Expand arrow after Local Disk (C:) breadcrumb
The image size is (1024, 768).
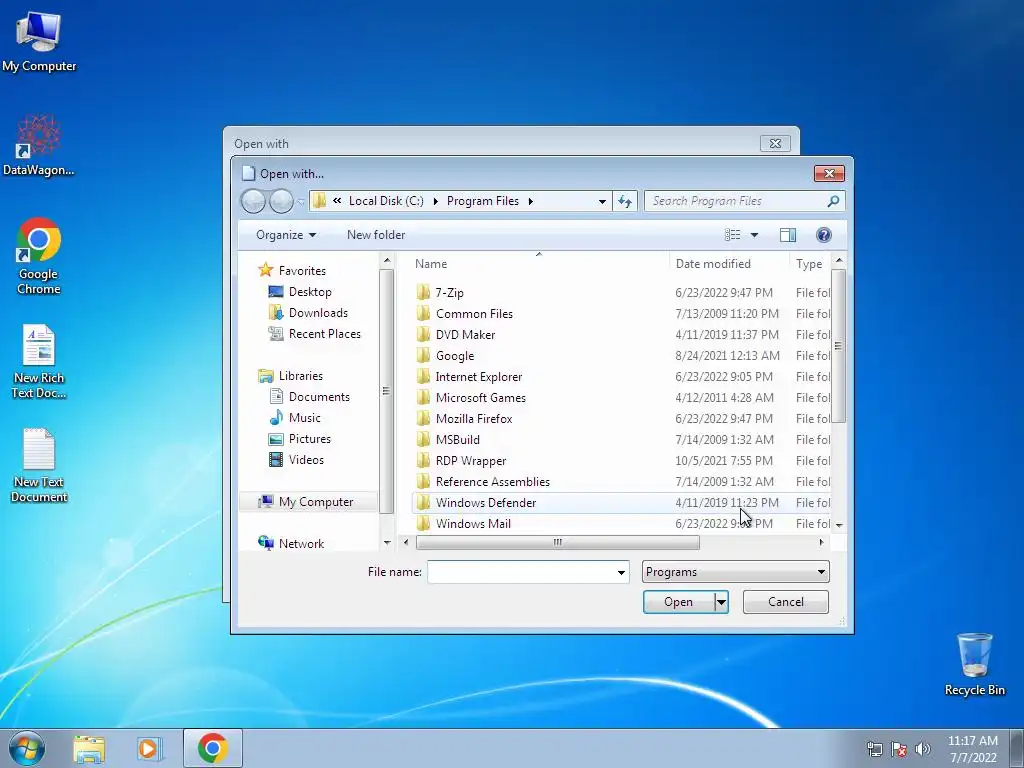tap(436, 201)
